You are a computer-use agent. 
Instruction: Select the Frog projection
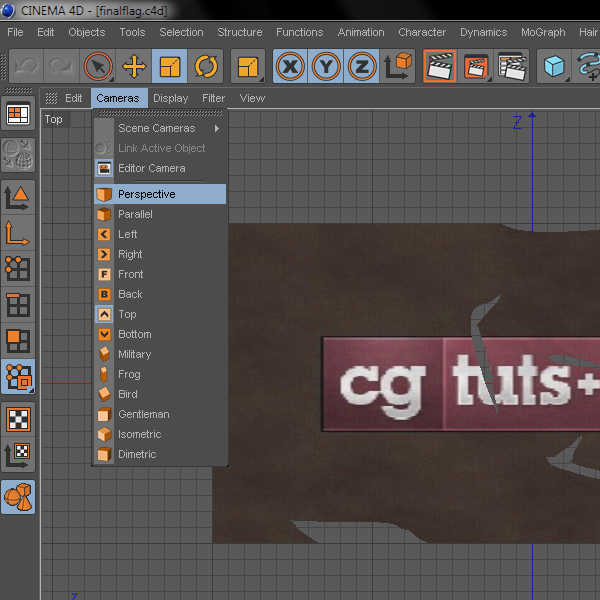pyautogui.click(x=160, y=374)
